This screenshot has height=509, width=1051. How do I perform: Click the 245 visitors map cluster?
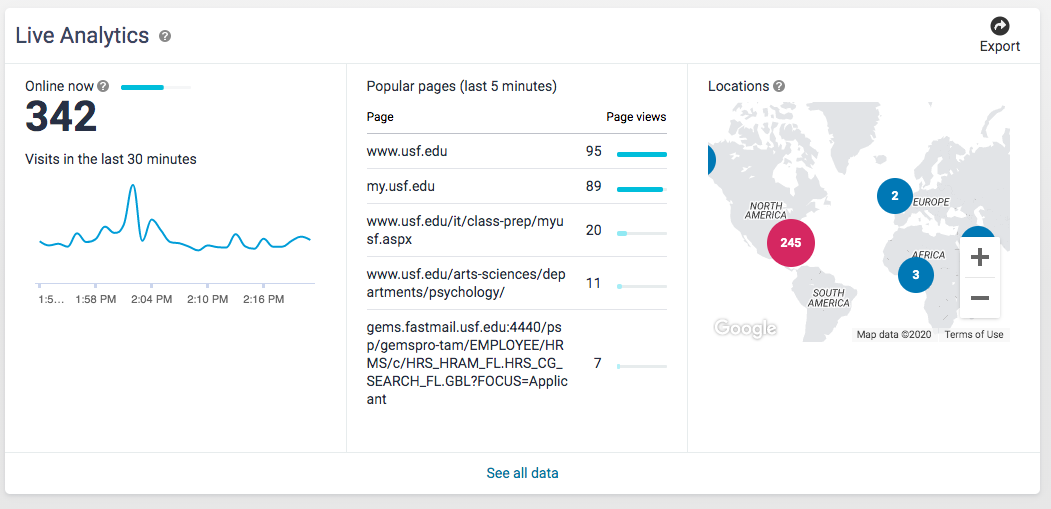791,243
